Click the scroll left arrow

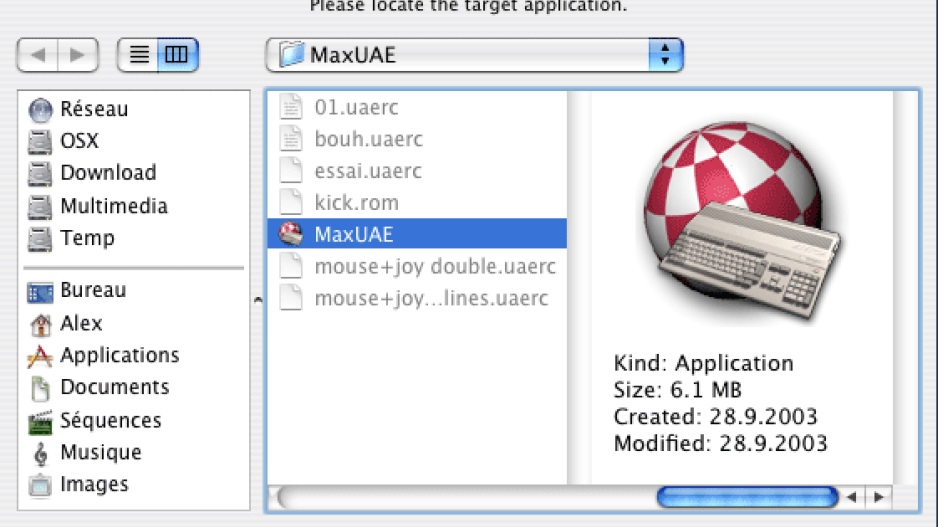(x=852, y=497)
